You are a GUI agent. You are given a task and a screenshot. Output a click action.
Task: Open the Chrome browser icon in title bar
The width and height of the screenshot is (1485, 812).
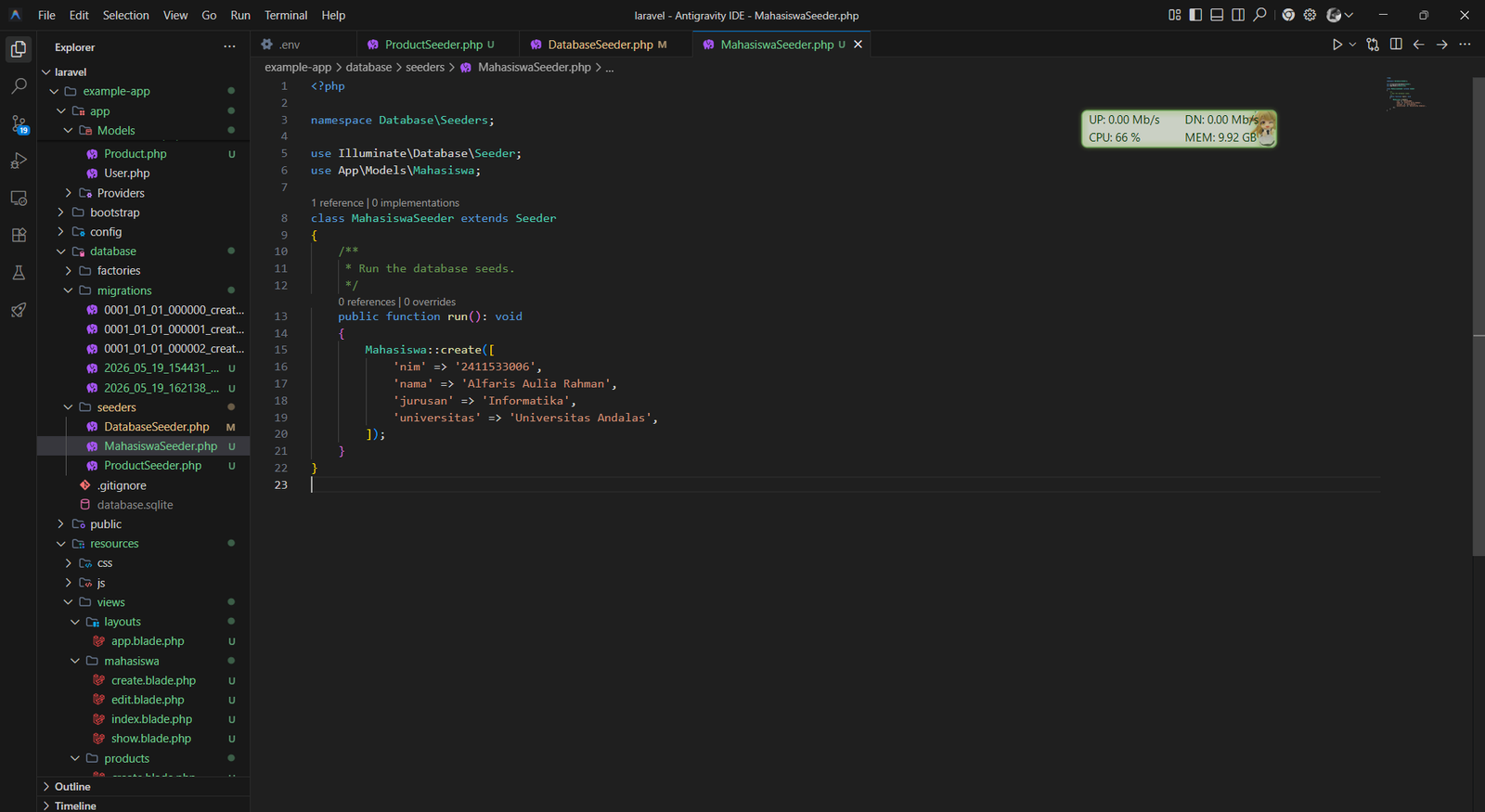(x=1288, y=15)
